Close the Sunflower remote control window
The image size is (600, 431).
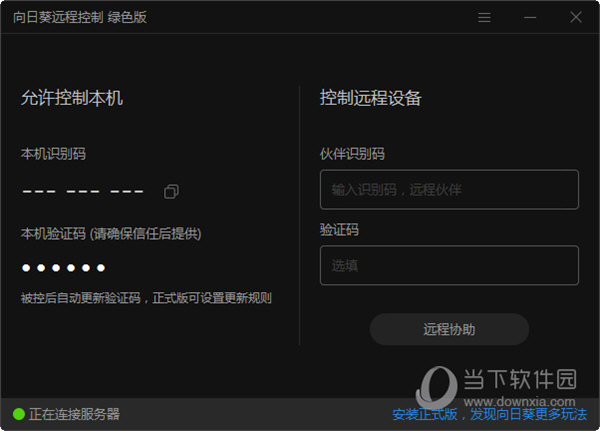576,17
